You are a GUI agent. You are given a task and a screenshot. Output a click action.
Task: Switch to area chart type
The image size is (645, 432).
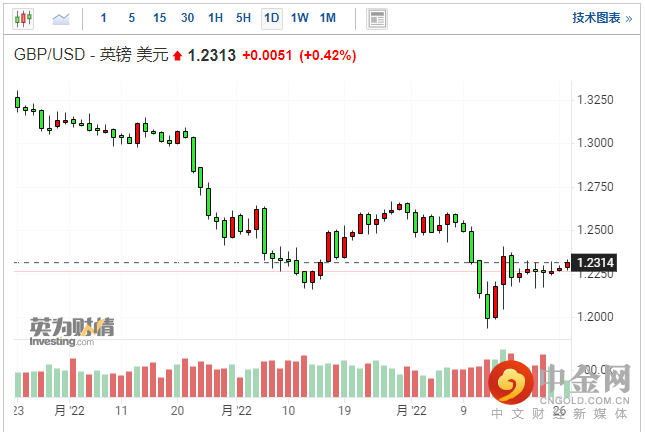[x=61, y=18]
